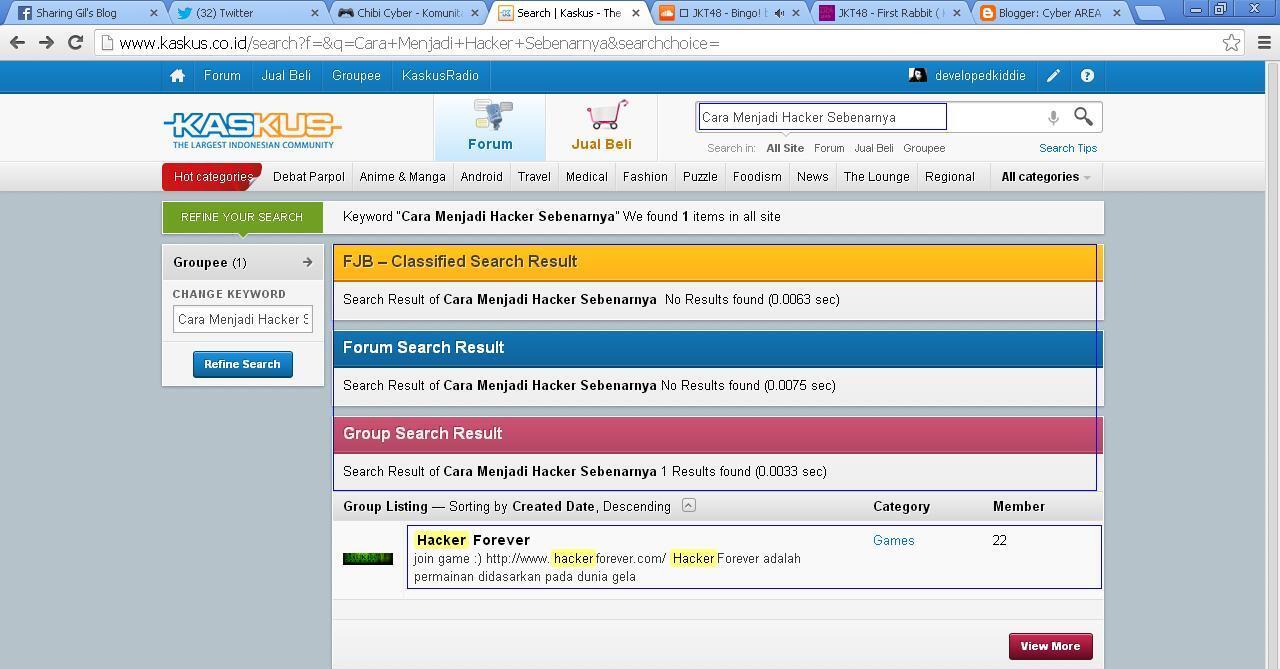Expand the All categories dropdown

tap(1045, 177)
